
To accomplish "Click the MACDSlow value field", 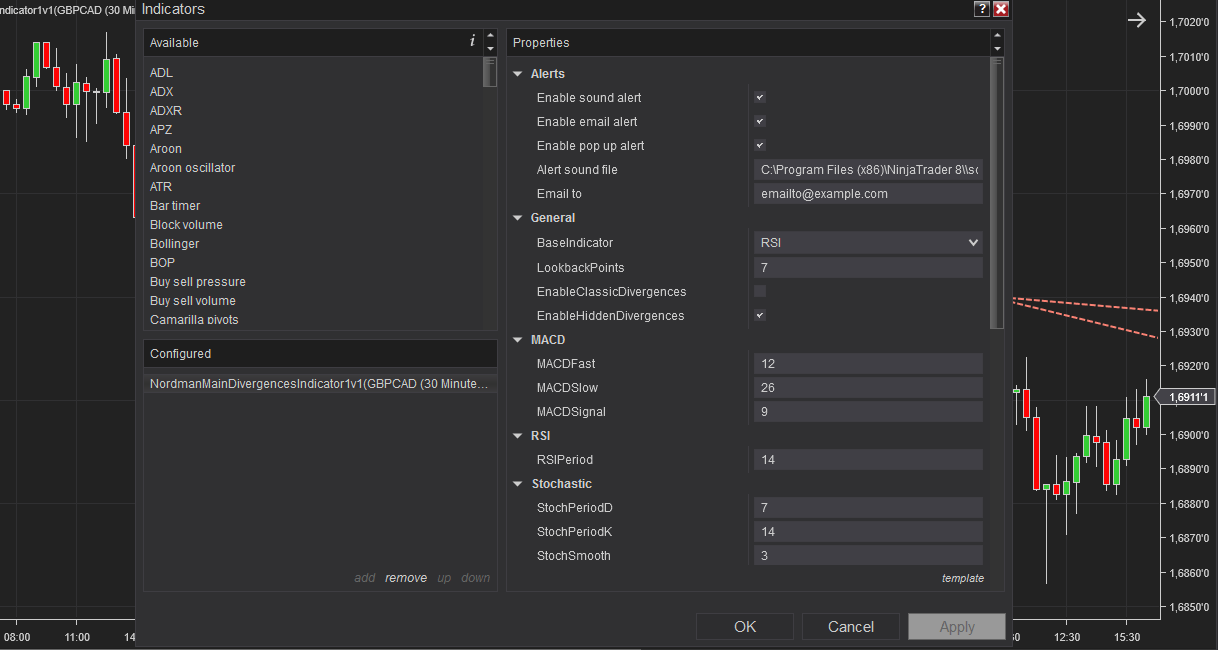I will tap(868, 388).
